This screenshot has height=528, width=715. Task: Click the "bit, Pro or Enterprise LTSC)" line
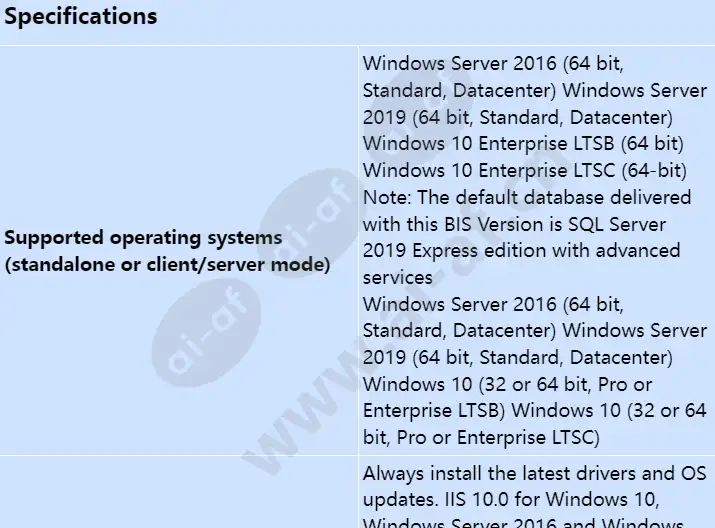click(480, 437)
